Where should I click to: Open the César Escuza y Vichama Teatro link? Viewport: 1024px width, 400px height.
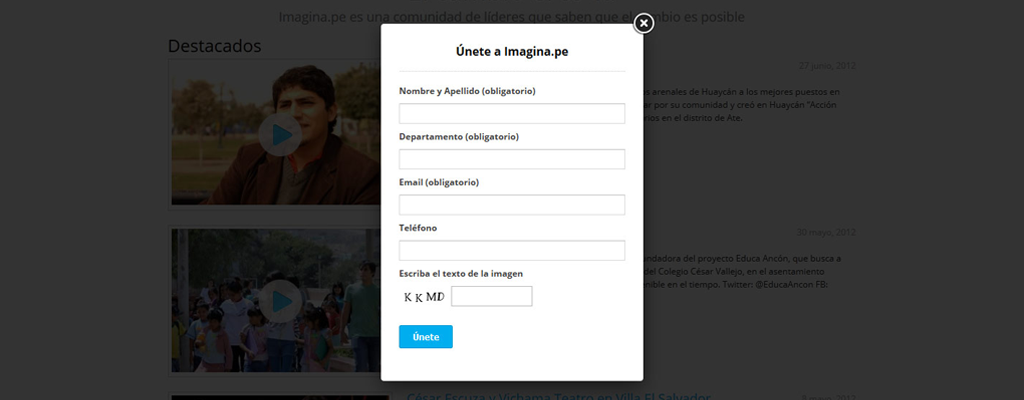pyautogui.click(x=558, y=397)
